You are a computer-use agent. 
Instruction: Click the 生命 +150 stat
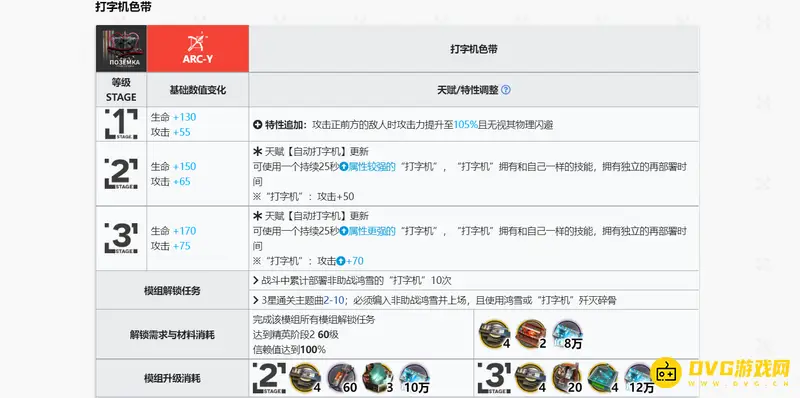(x=173, y=166)
